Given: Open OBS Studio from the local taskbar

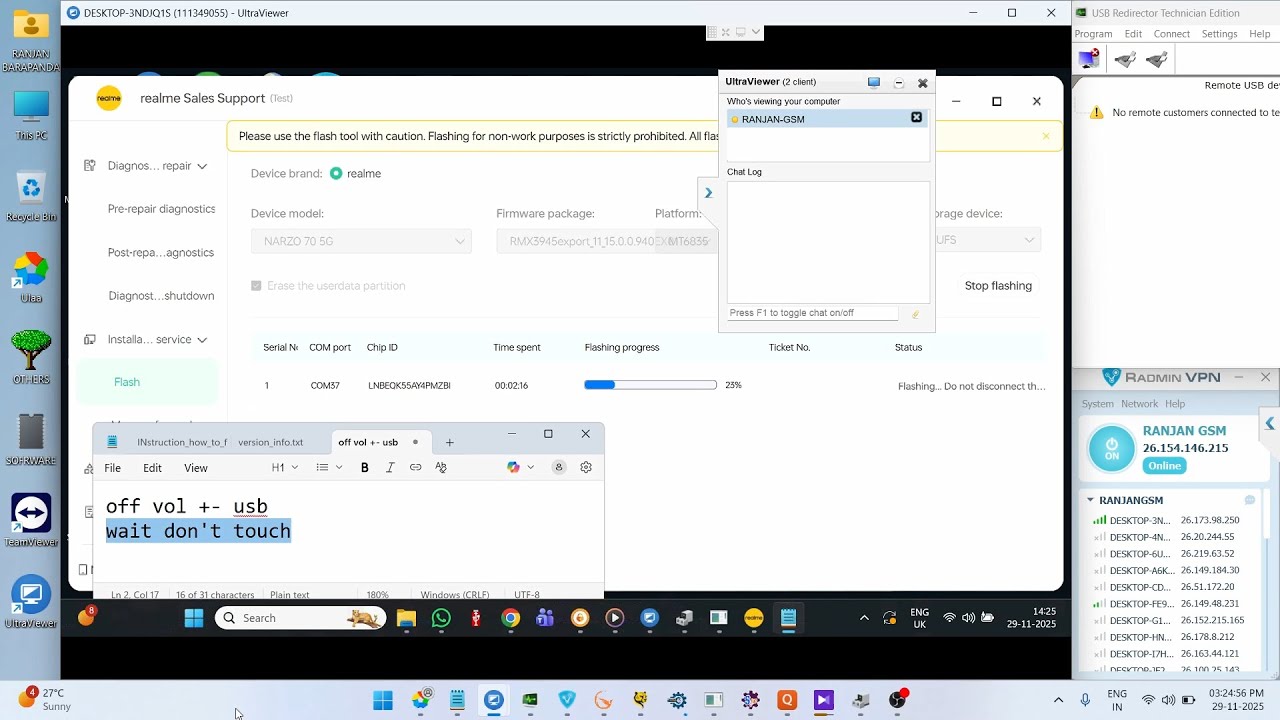Looking at the screenshot, I should (897, 700).
